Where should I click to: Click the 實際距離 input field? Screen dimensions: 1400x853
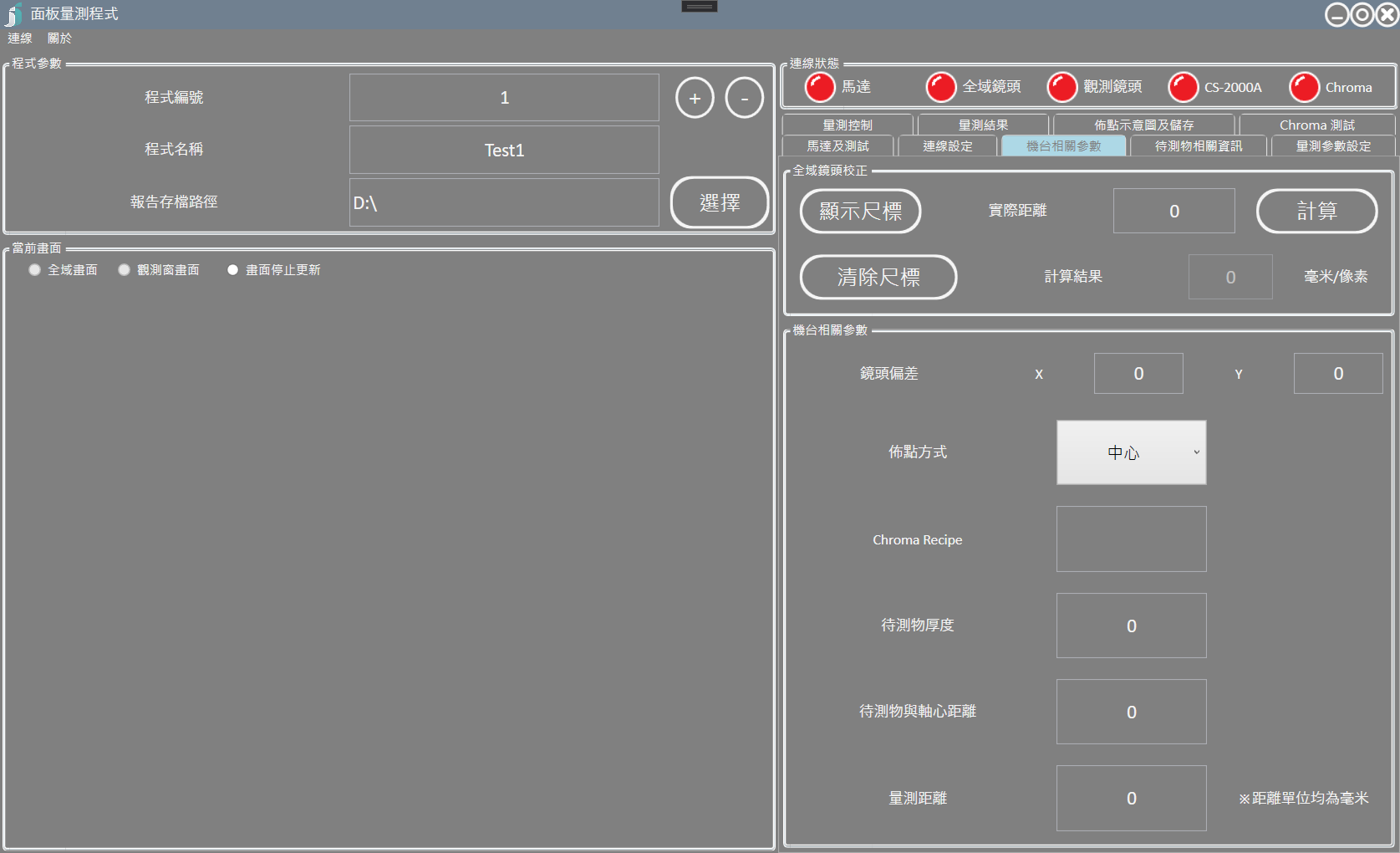click(x=1174, y=211)
